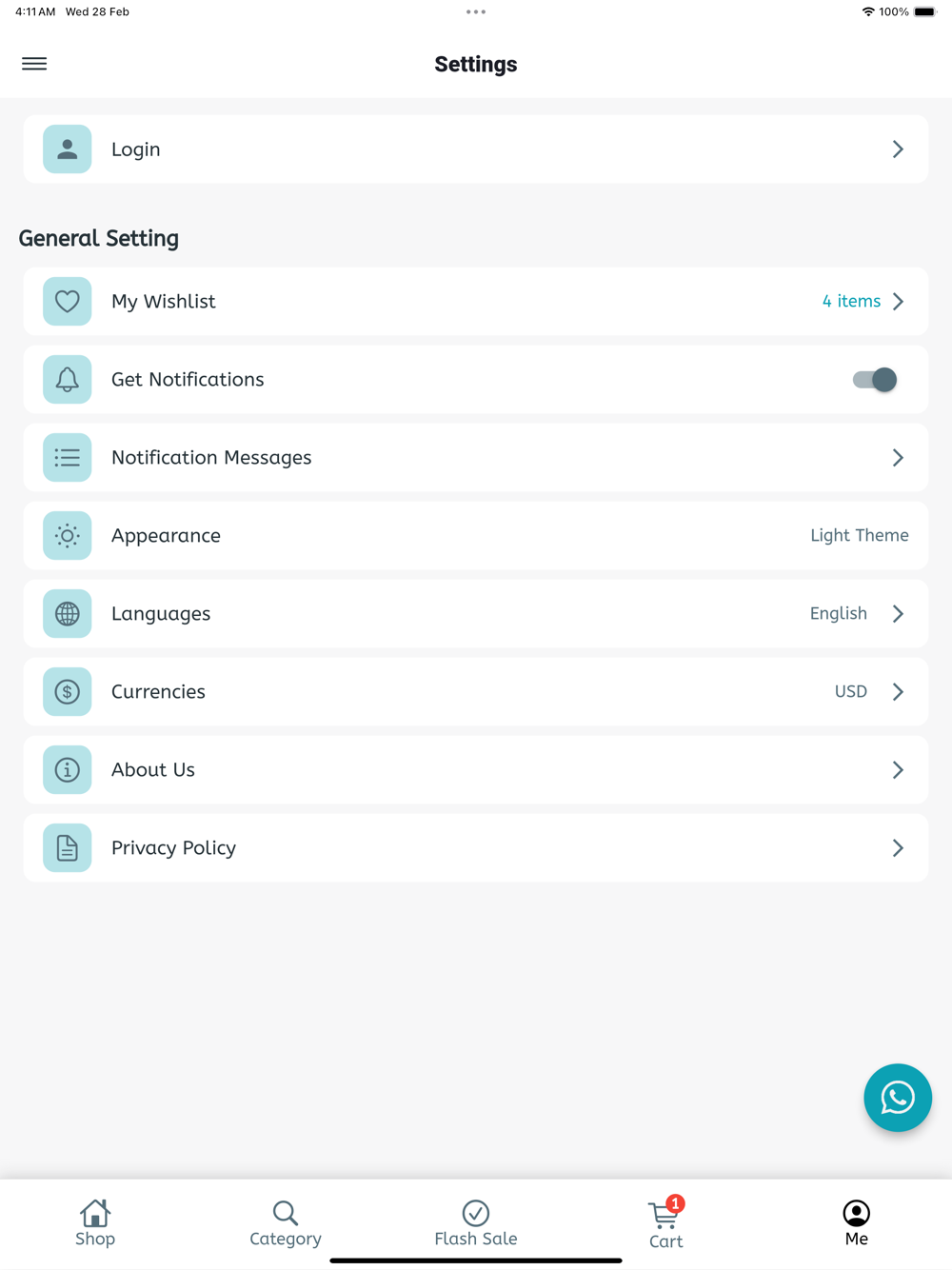Tap the three dots multitasking indicator
Viewport: 952px width, 1270px height.
point(476,12)
